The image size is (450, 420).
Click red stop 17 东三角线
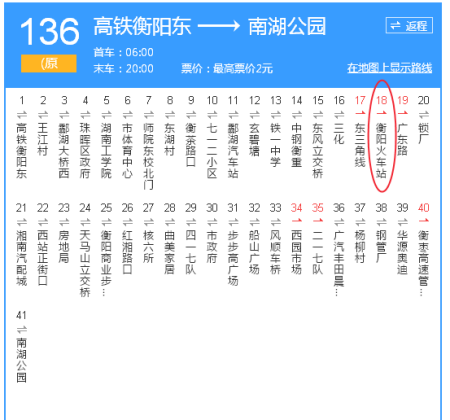(x=360, y=145)
